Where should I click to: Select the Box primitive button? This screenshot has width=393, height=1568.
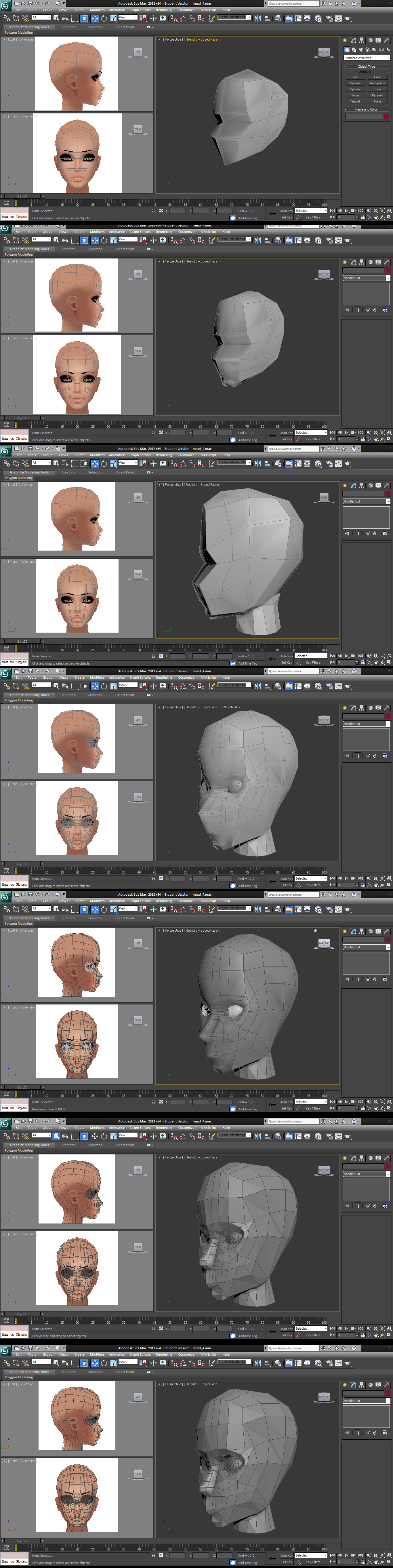[x=355, y=77]
